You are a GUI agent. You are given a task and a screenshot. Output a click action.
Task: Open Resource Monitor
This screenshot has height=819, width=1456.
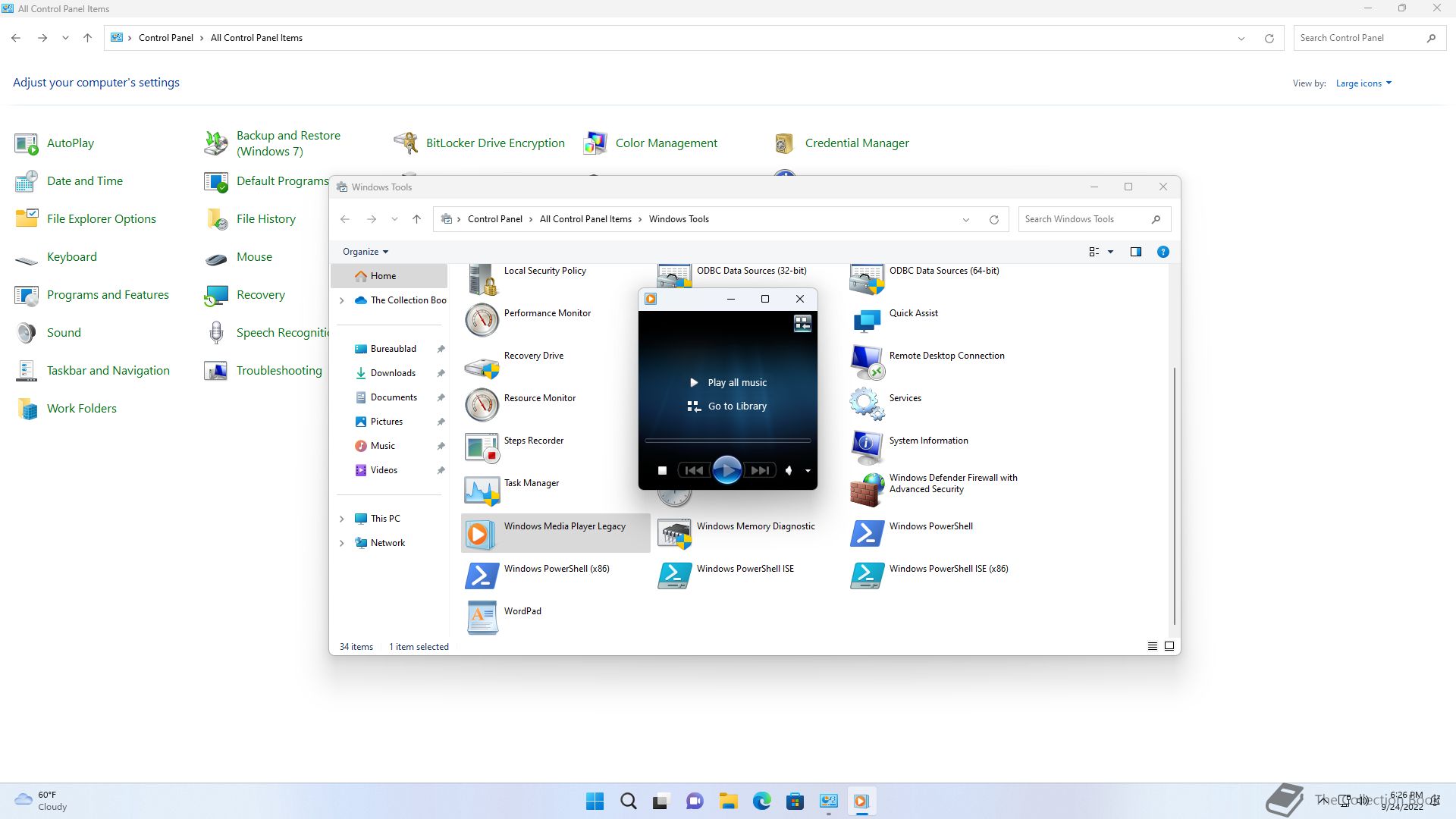coord(521,406)
